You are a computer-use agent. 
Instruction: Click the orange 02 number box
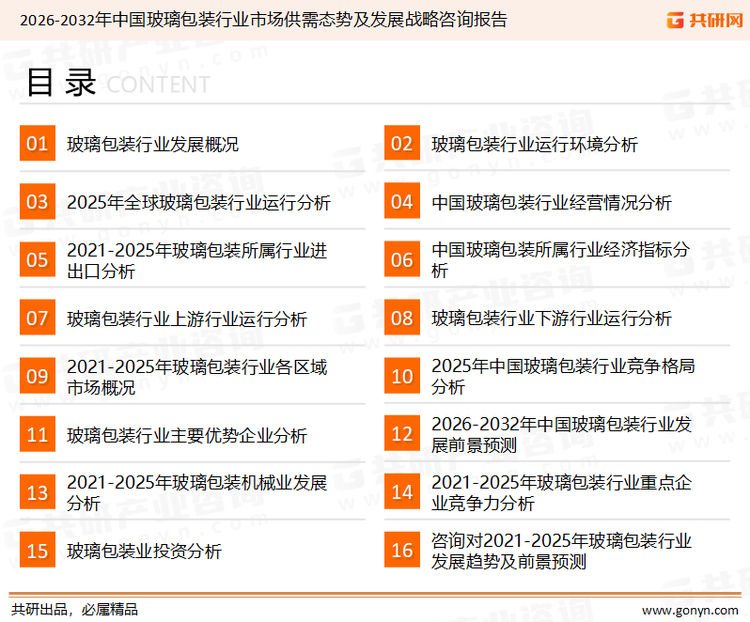(402, 143)
